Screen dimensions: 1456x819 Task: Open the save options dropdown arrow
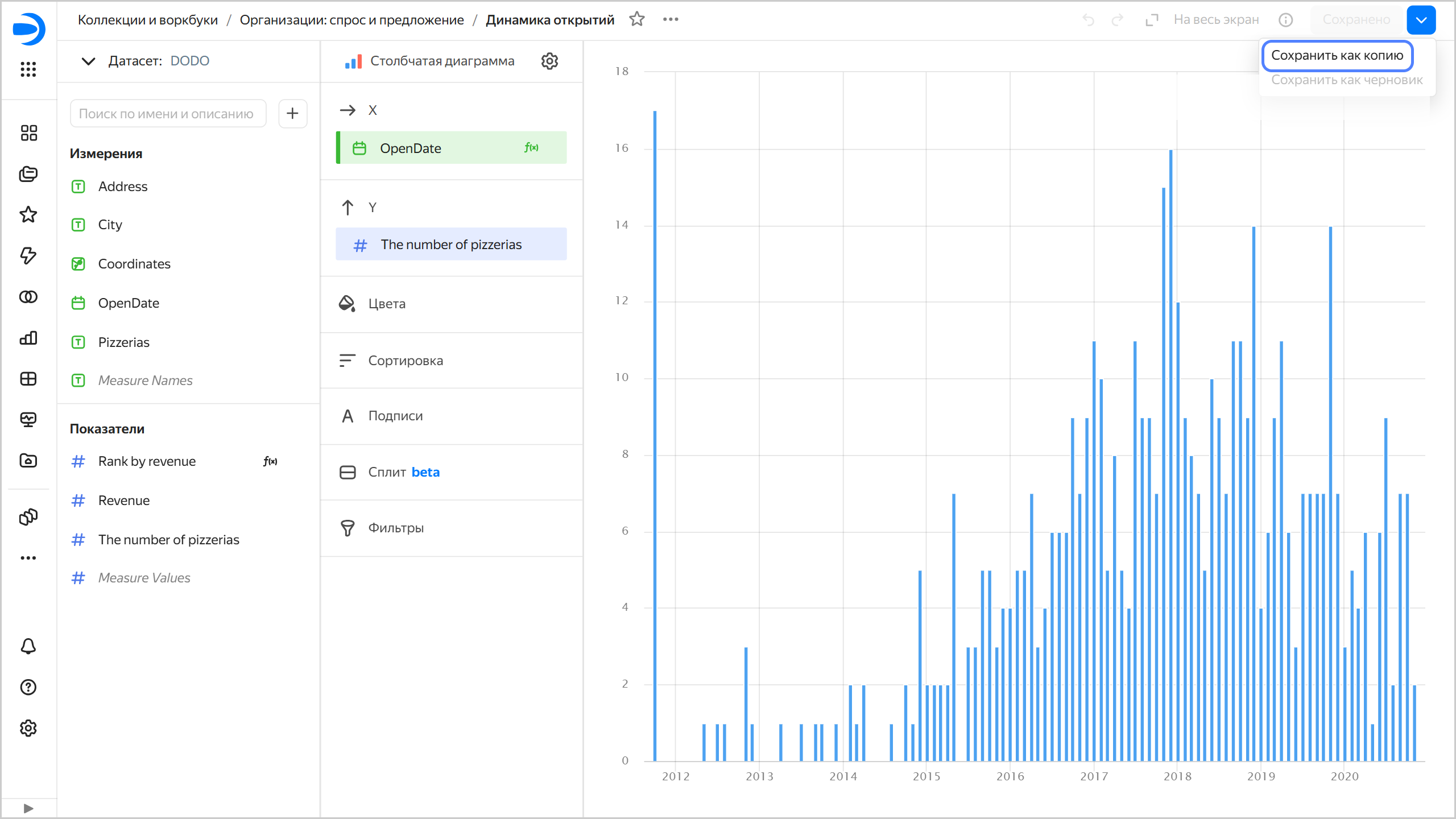[x=1421, y=20]
